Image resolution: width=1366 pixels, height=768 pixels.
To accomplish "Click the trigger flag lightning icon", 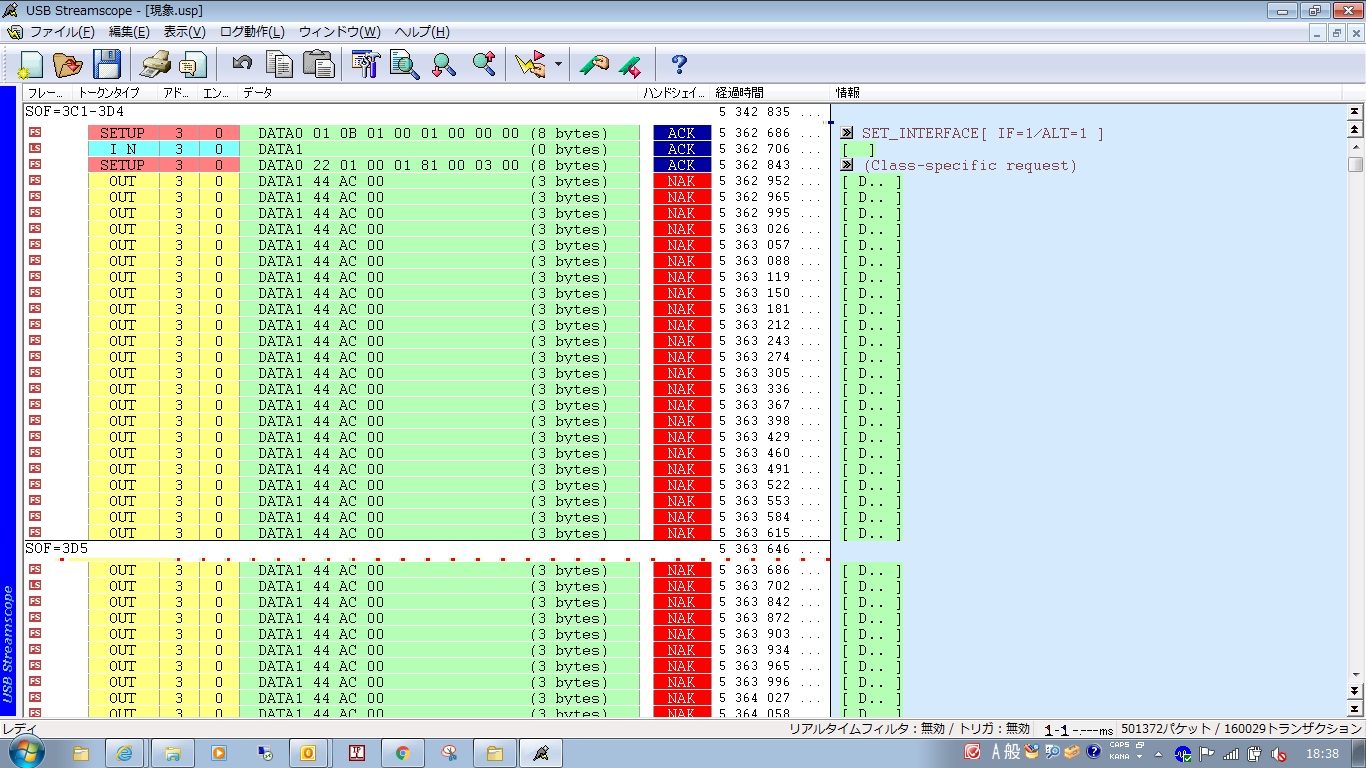I will pyautogui.click(x=530, y=65).
